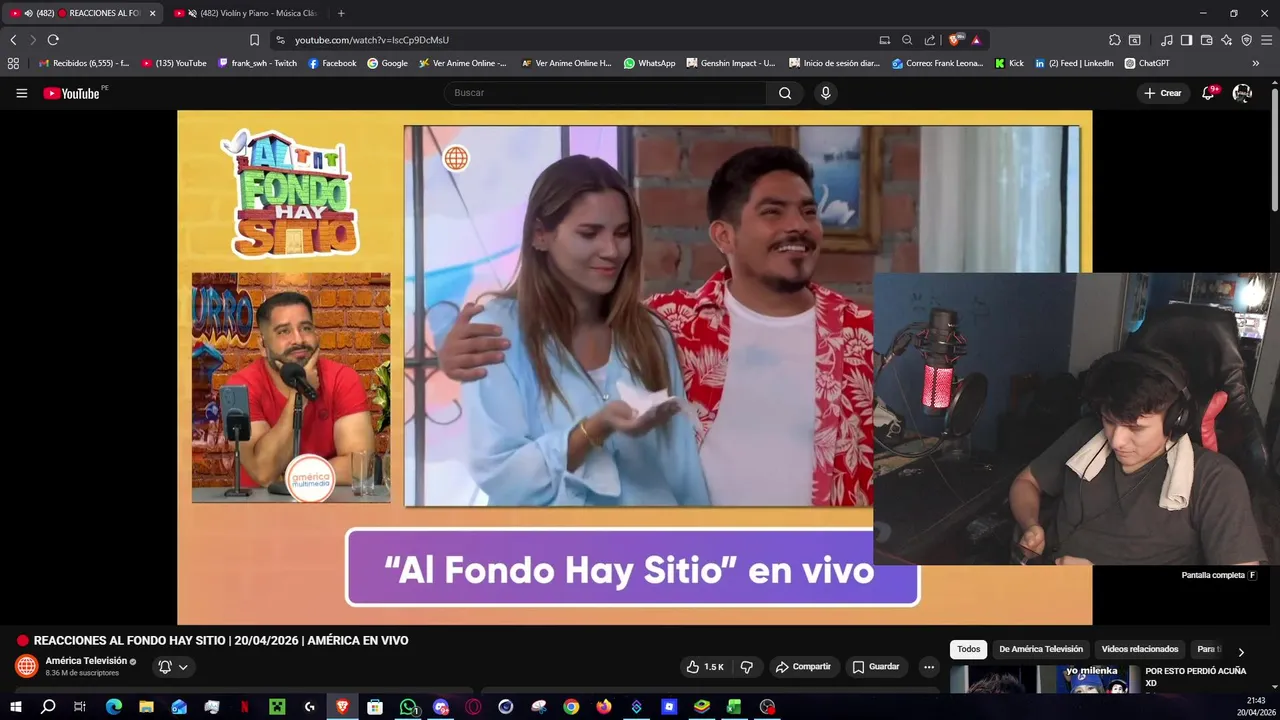Open a new browser tab
Viewport: 1280px width, 720px height.
(x=341, y=13)
